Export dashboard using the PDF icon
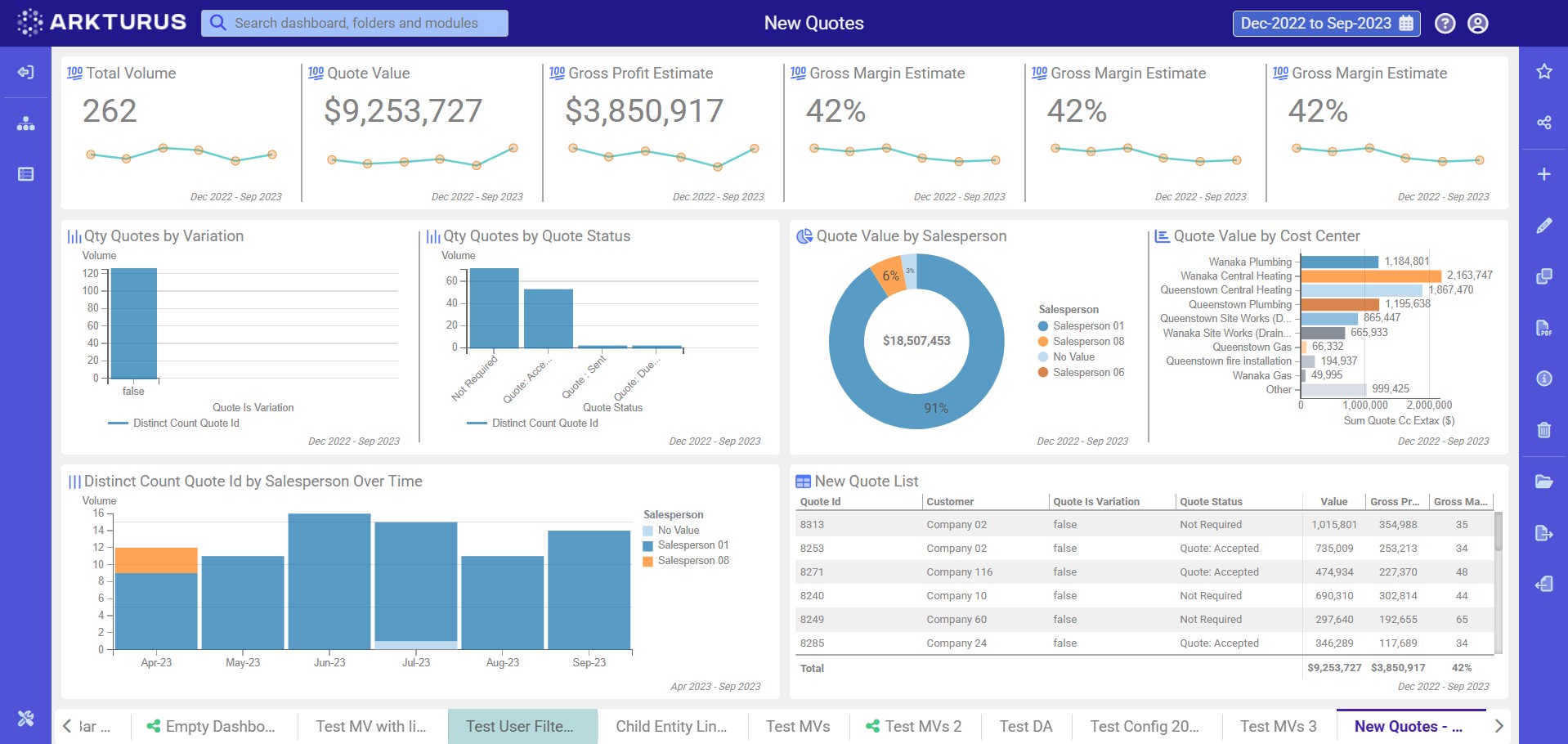Viewport: 1568px width, 744px height. click(x=1543, y=328)
